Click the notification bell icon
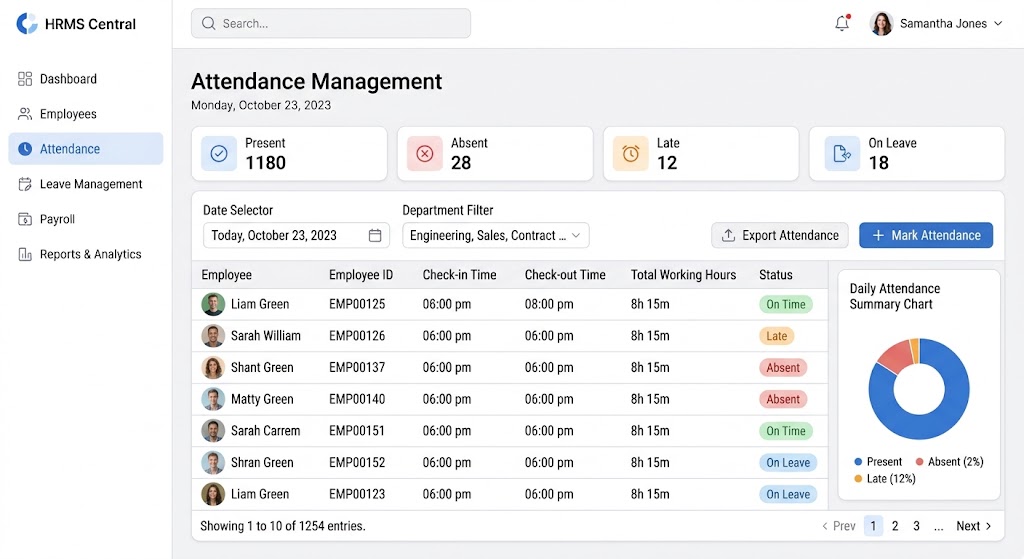Image resolution: width=1024 pixels, height=559 pixels. [842, 24]
